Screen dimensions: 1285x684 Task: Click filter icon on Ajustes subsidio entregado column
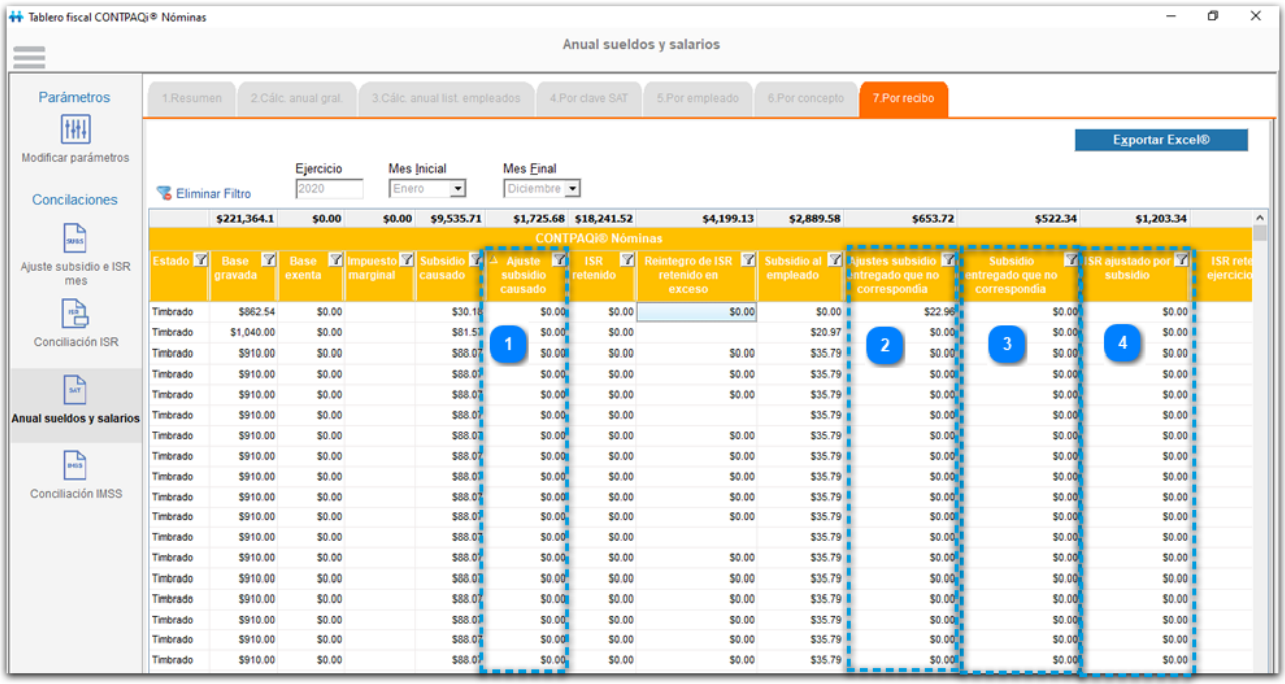click(x=948, y=260)
